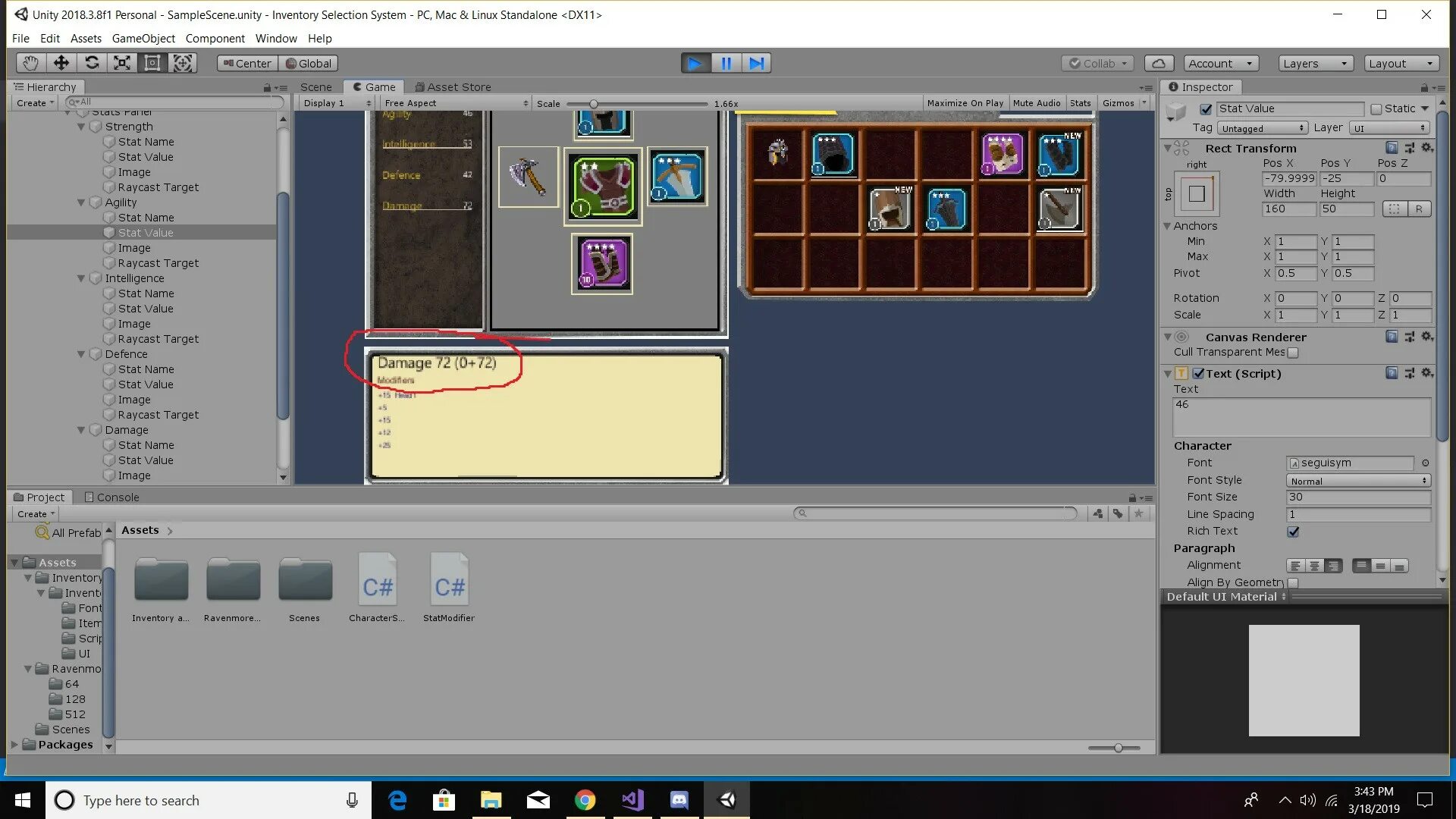Pause the game playback
Screen dimensions: 1456x819
pos(726,63)
